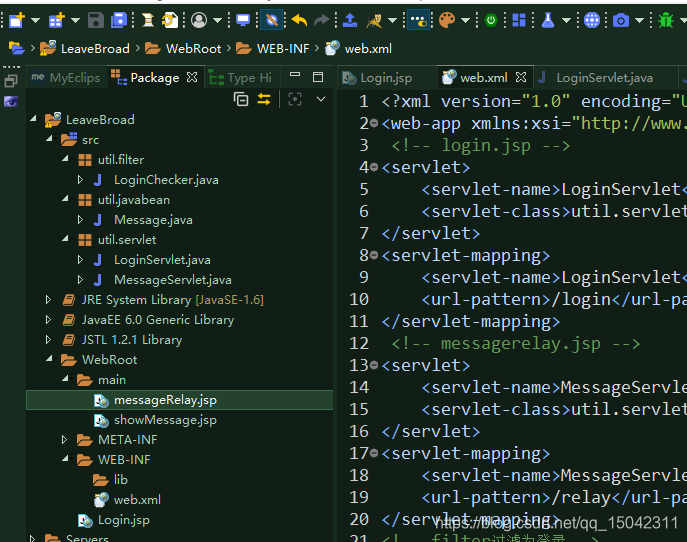Open the Login.jsp editor tab
This screenshot has height=542, width=687.
point(378,78)
